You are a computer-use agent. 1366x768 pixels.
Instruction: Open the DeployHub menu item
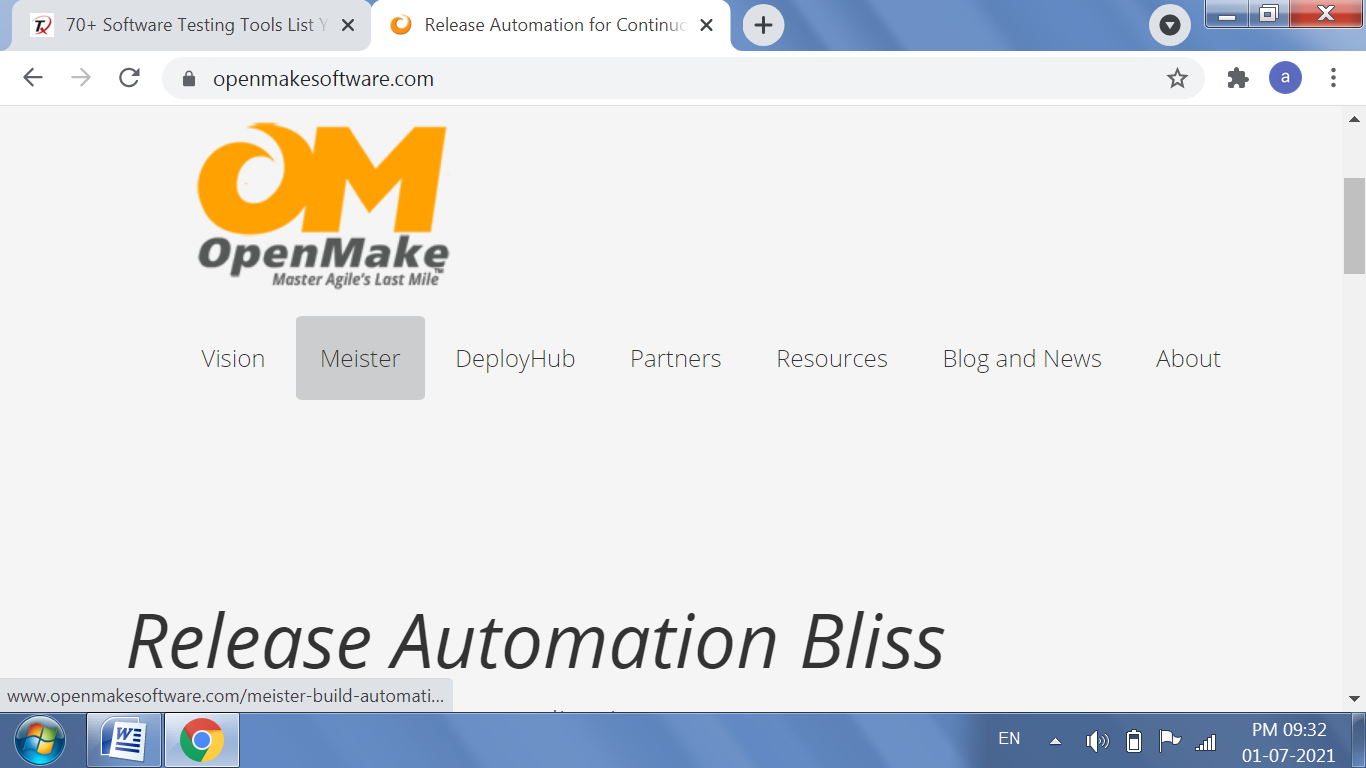515,358
